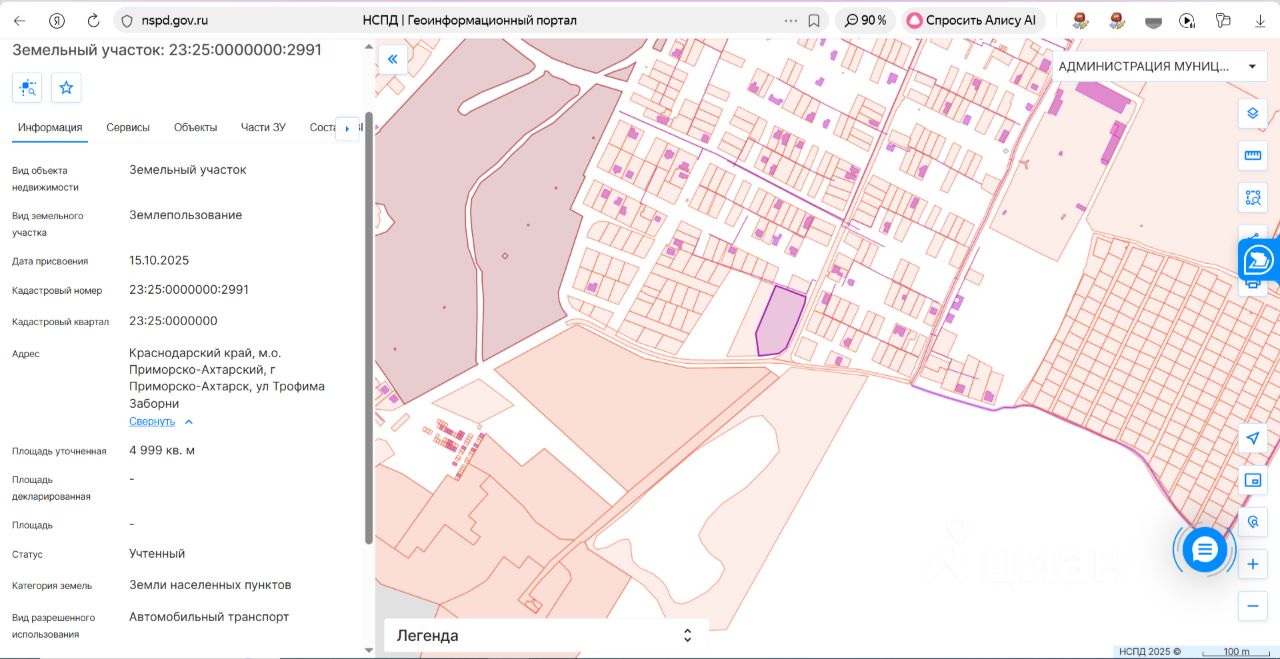Zoom in the map with plus

1253,564
